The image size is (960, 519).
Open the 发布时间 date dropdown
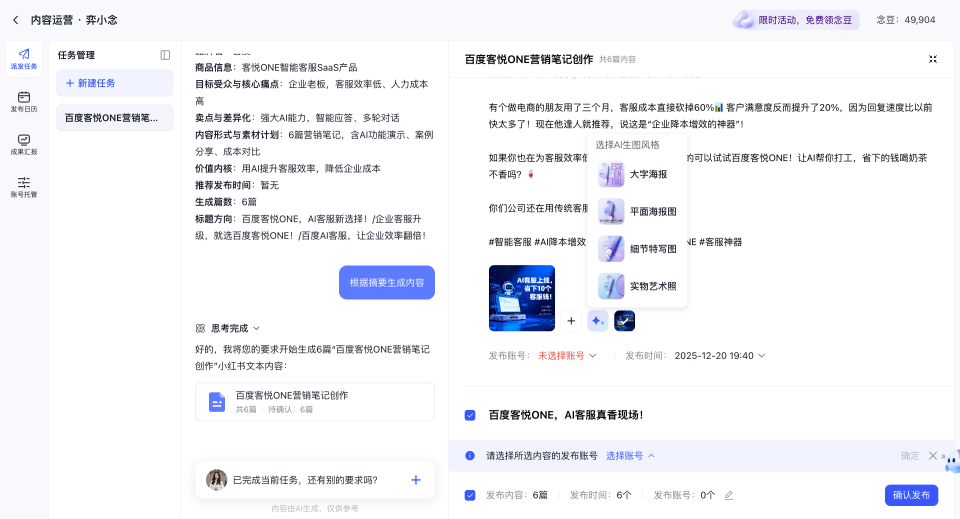(x=720, y=355)
